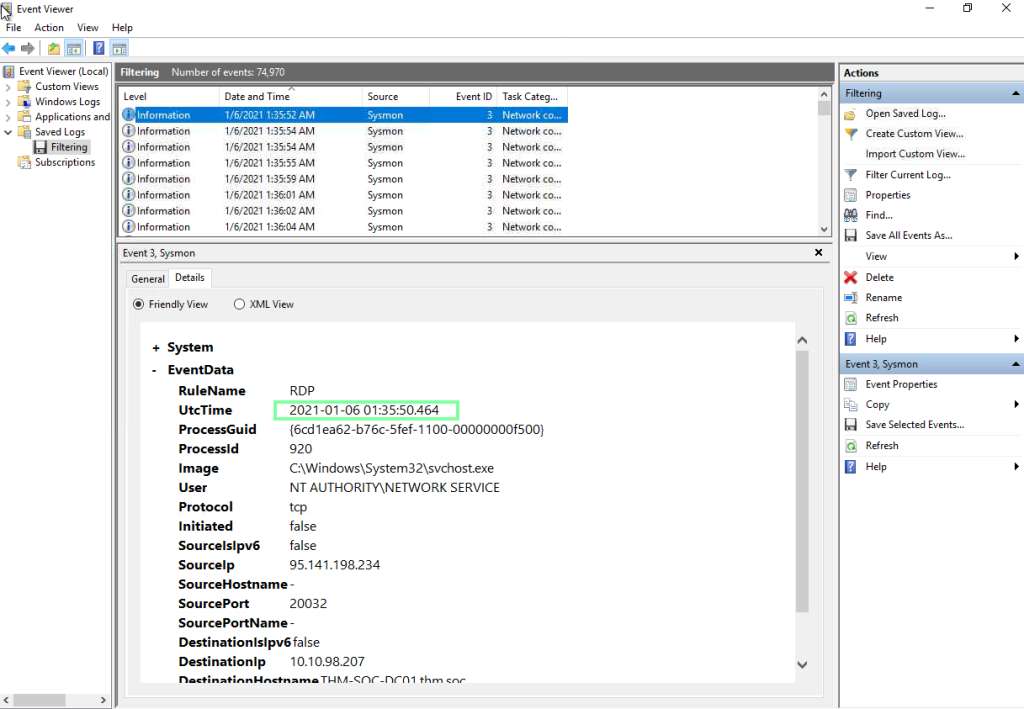The image size is (1024, 709).
Task: Click the Find binoculars icon
Action: click(850, 215)
